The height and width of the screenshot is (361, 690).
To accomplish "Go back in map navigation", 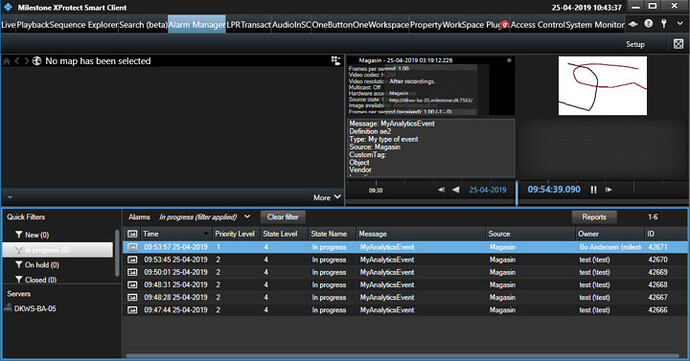I will click(17, 61).
